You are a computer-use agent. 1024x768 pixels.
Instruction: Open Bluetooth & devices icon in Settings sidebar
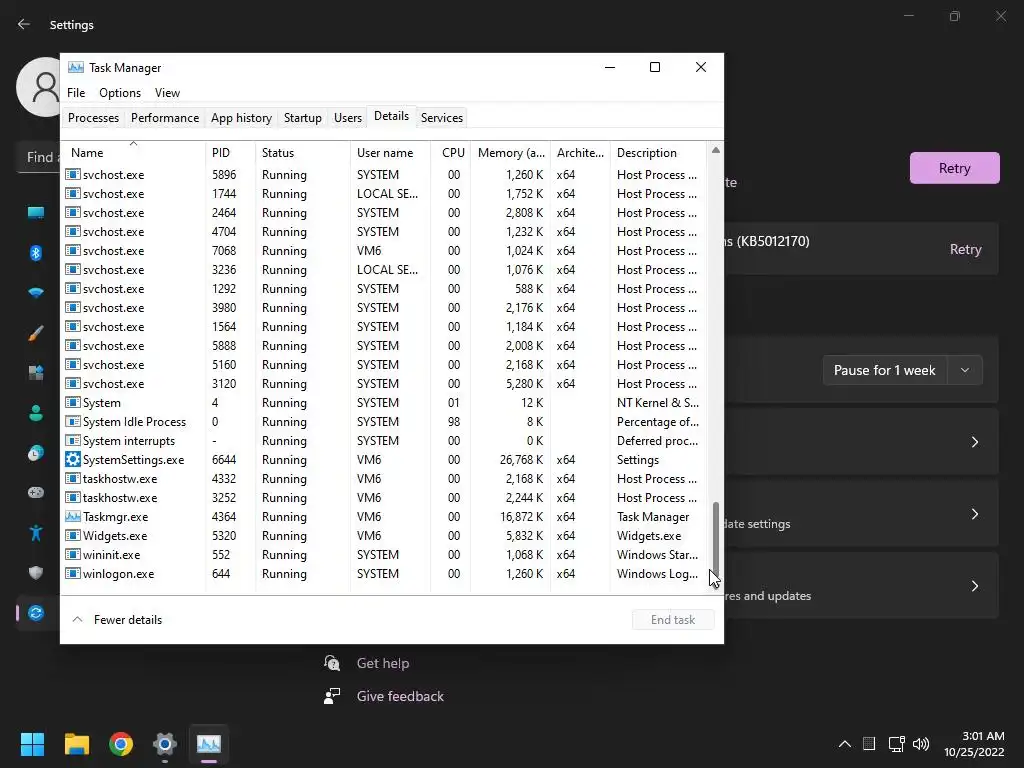(x=36, y=253)
